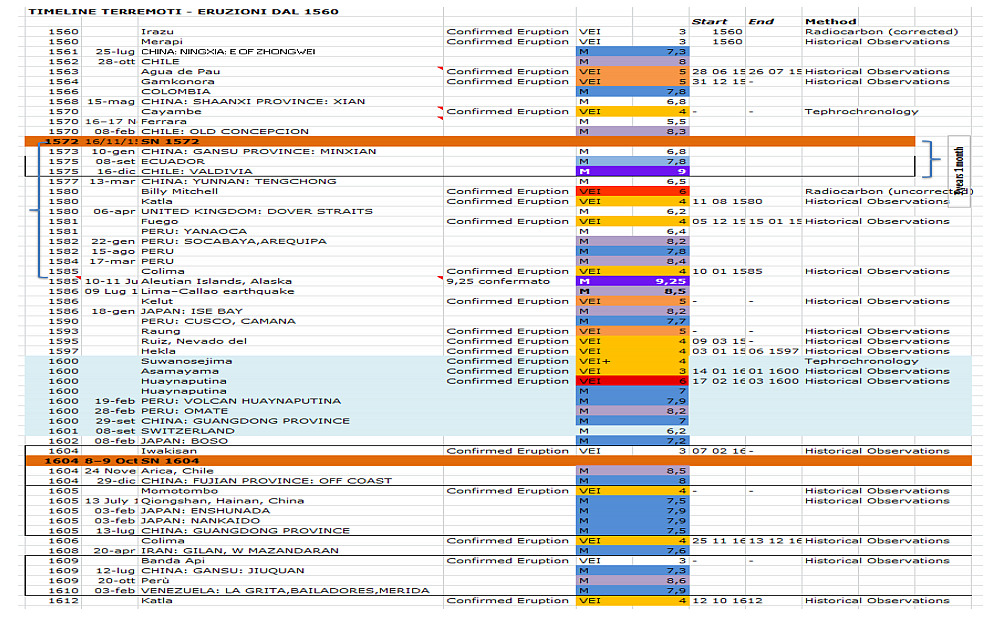Select UNITED KINGDOM: DOVER STRAITS cell

(x=256, y=212)
